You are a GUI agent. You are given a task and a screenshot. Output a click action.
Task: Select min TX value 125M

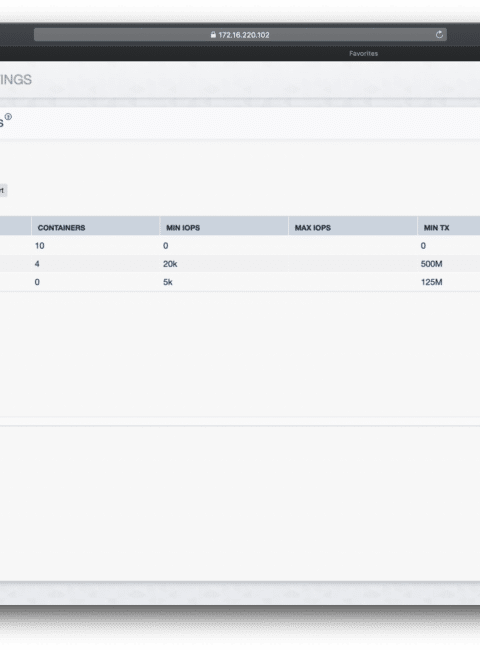[x=432, y=282]
